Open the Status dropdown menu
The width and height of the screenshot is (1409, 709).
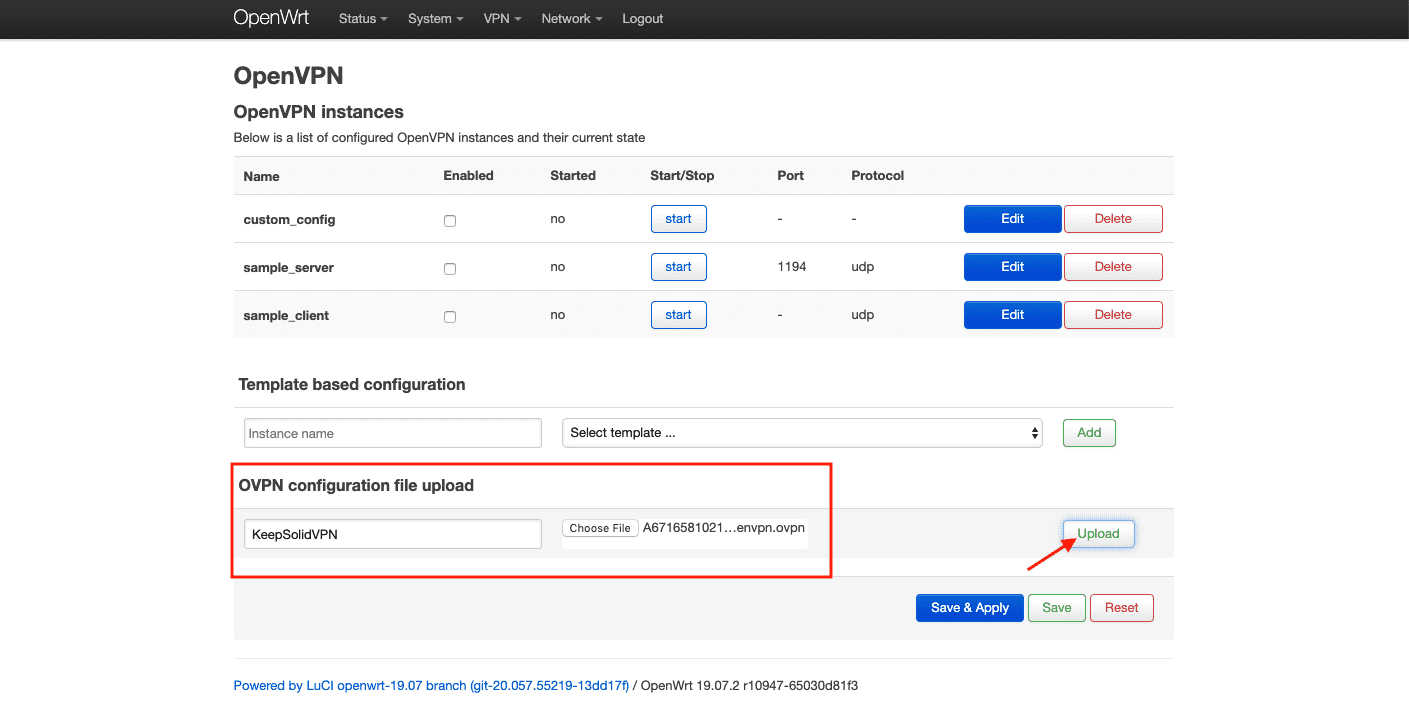(x=362, y=19)
